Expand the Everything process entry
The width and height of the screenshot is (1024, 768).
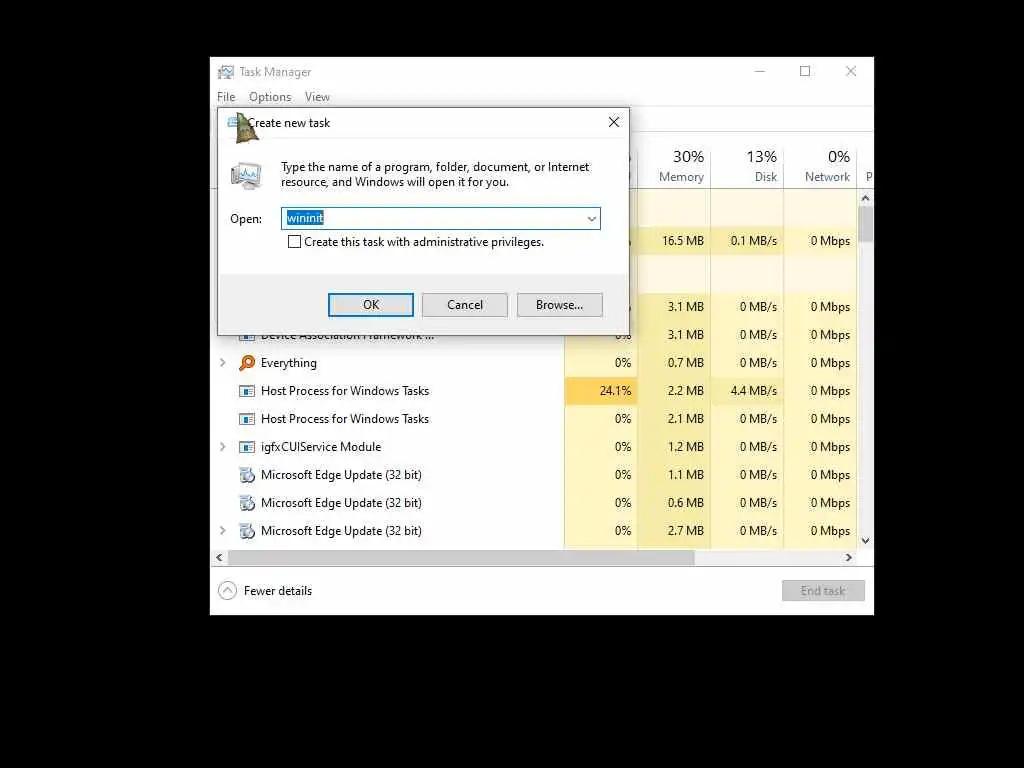tap(223, 362)
